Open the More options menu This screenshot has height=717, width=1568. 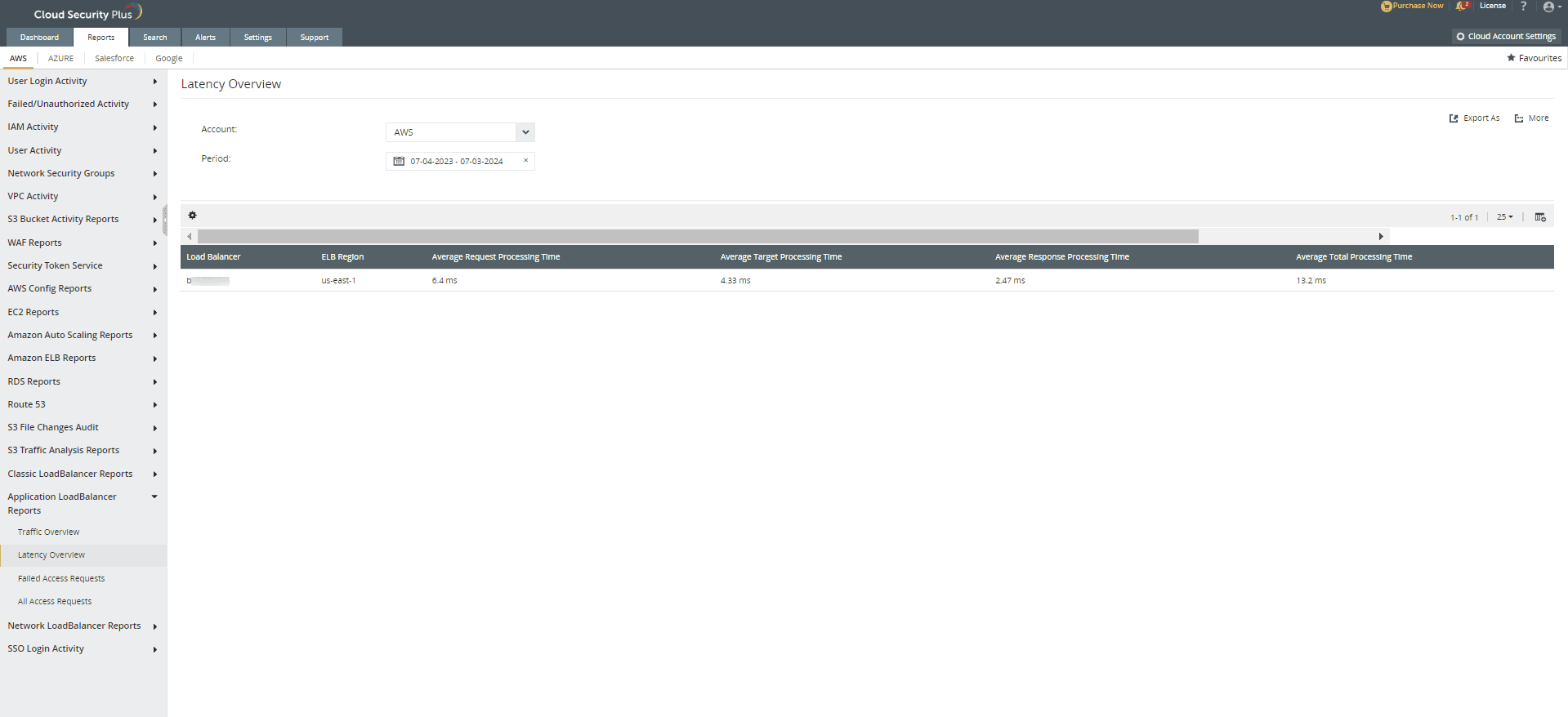(1532, 118)
